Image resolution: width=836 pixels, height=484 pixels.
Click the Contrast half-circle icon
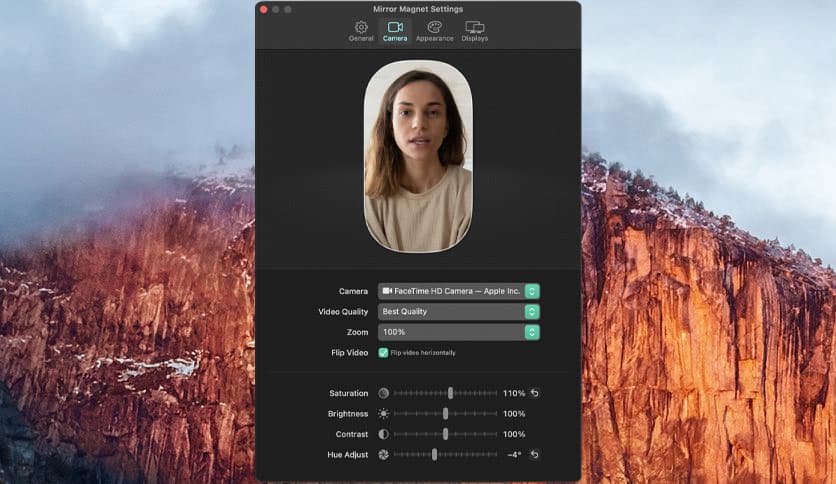click(x=383, y=434)
